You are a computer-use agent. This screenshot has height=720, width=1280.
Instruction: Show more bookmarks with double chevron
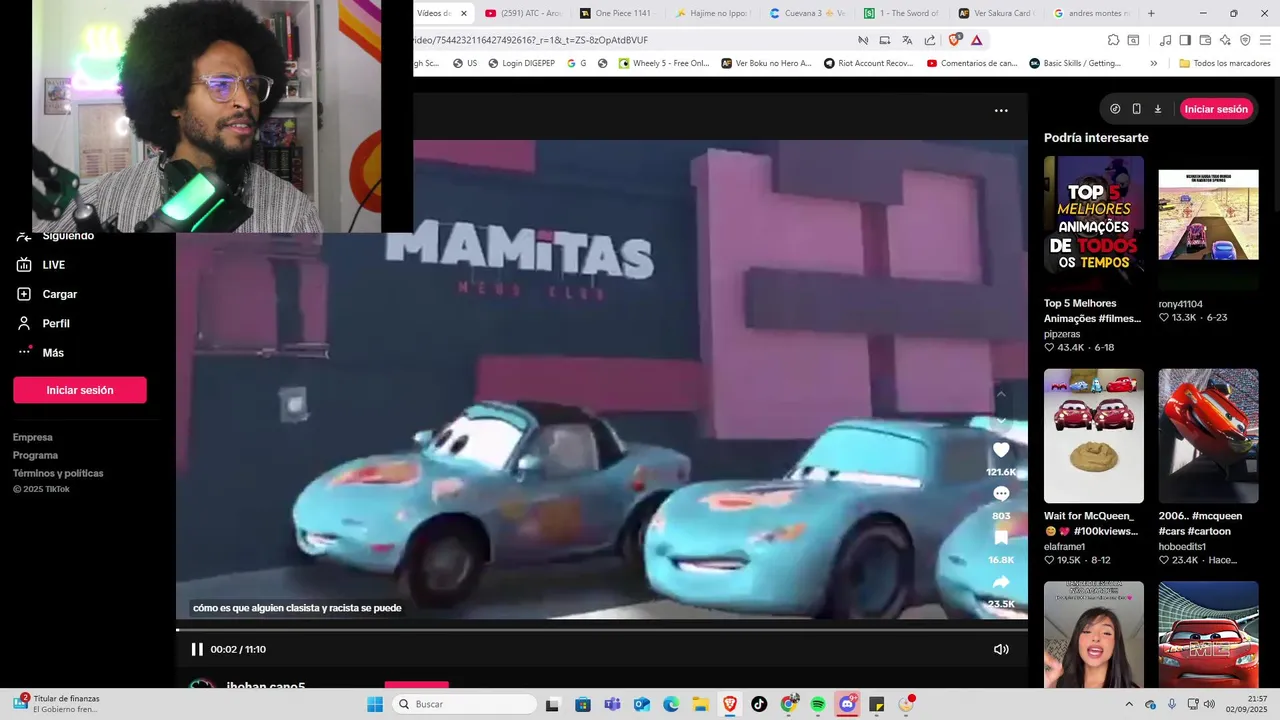point(1154,63)
